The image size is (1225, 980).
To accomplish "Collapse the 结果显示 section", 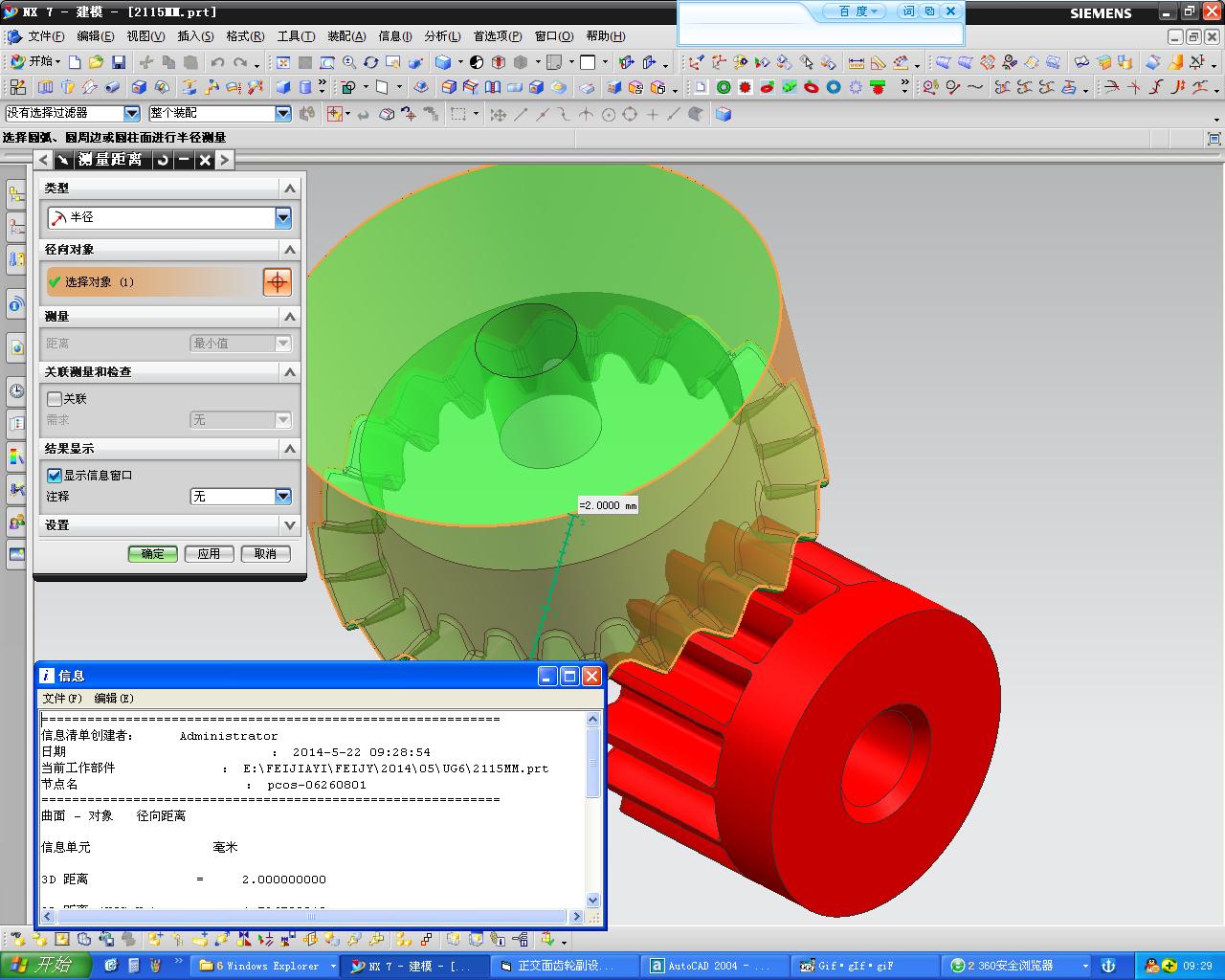I will [x=290, y=448].
